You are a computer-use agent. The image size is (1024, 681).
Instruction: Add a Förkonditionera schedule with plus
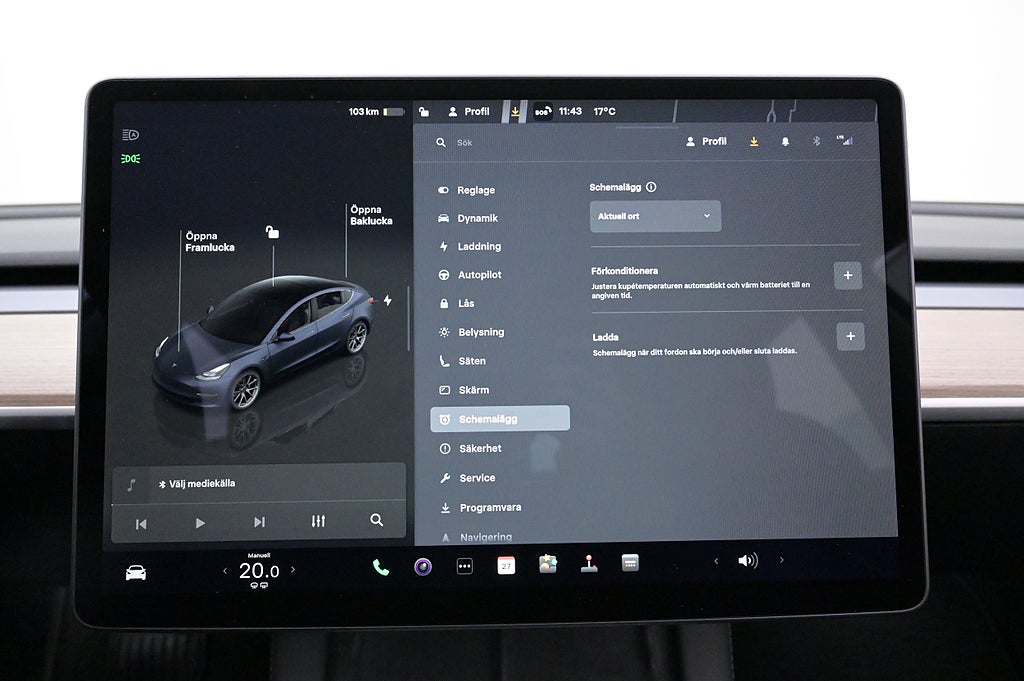pos(847,275)
